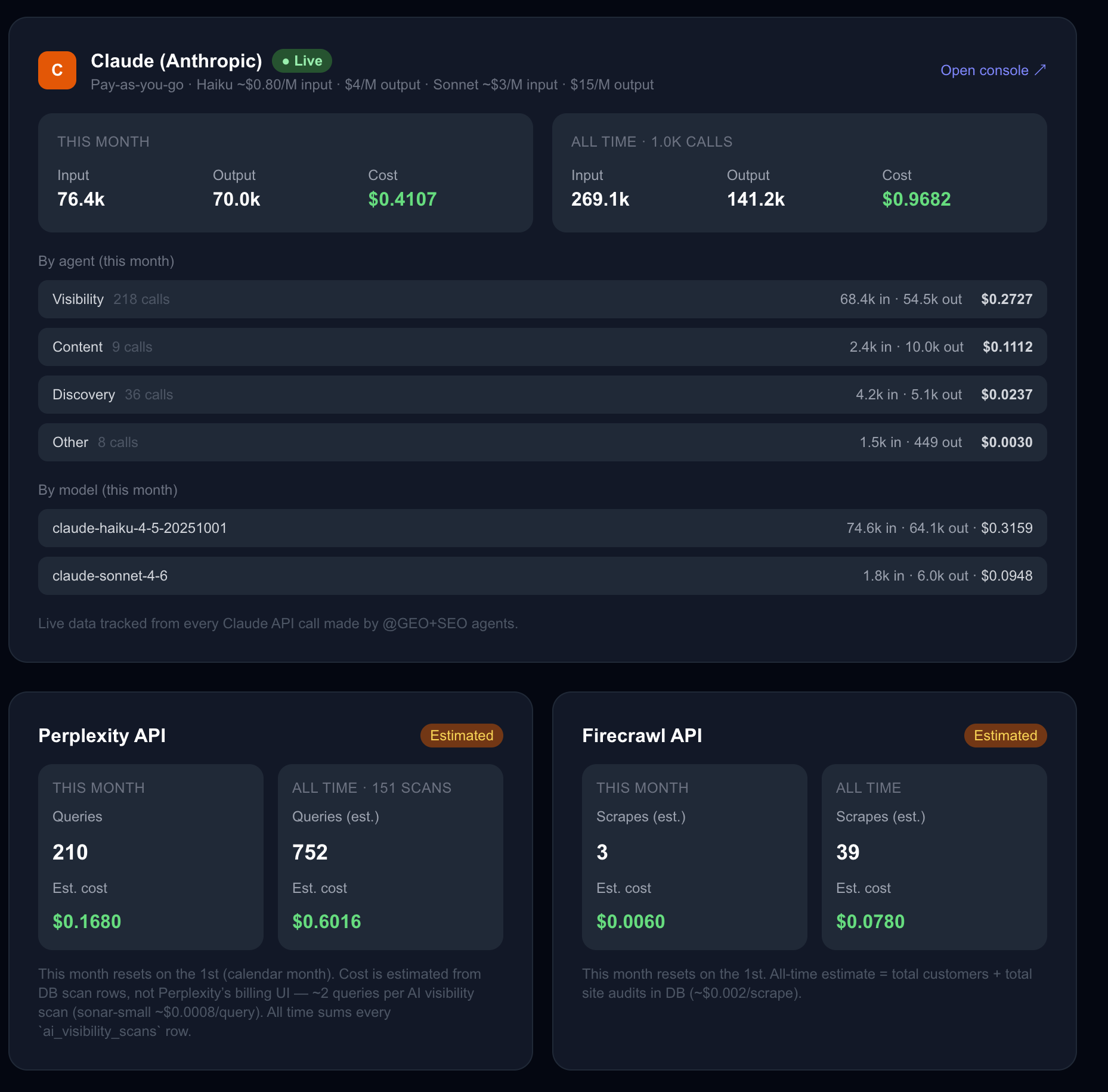Click this month's input value "76.4k"
This screenshot has width=1108, height=1092.
pos(81,199)
